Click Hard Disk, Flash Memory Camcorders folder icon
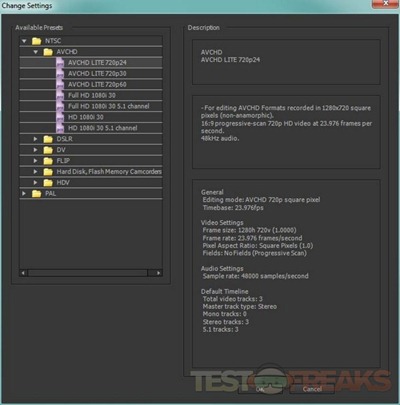The width and height of the screenshot is (400, 405). [48, 172]
